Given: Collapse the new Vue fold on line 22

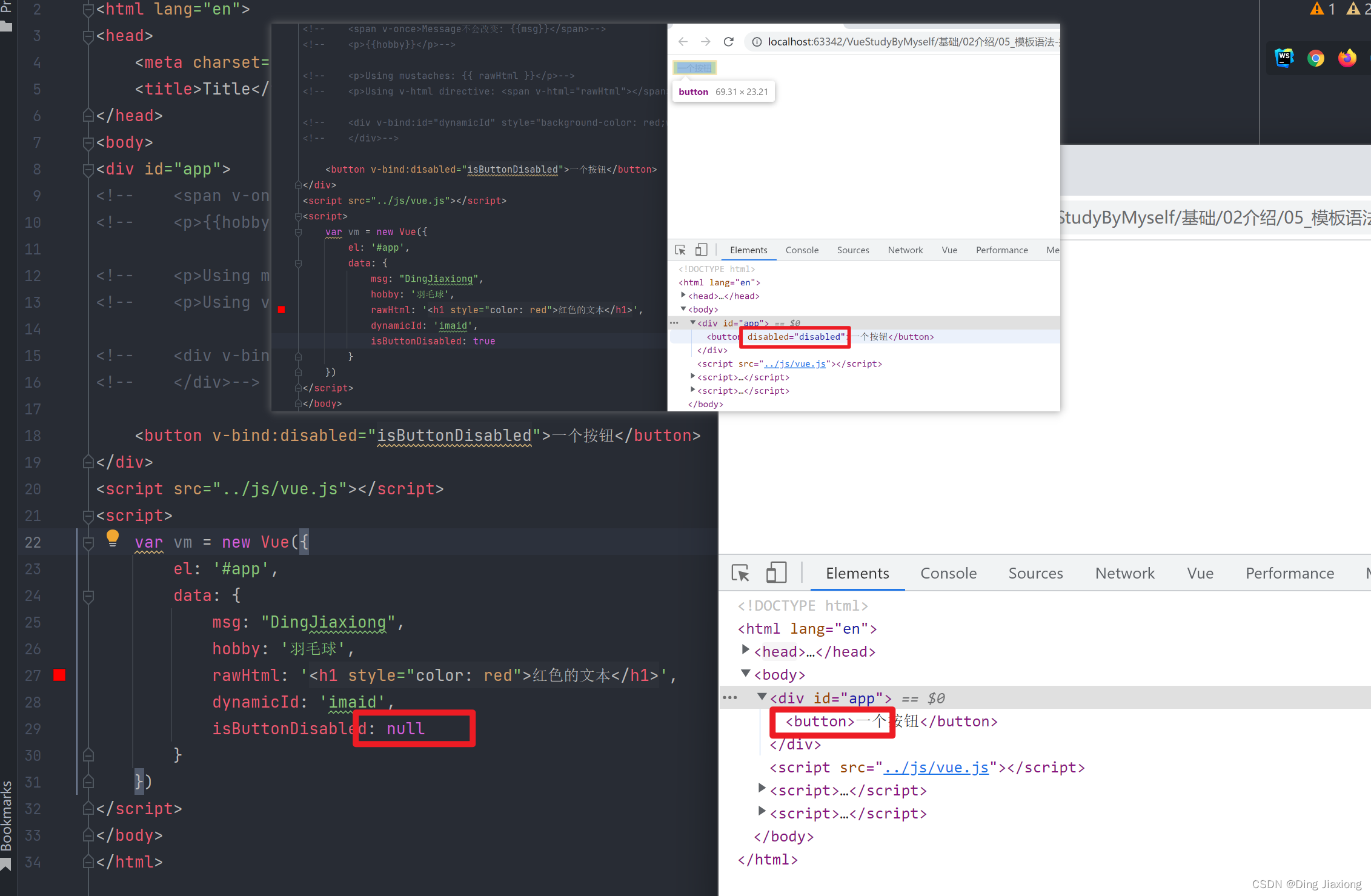Looking at the screenshot, I should coord(88,542).
